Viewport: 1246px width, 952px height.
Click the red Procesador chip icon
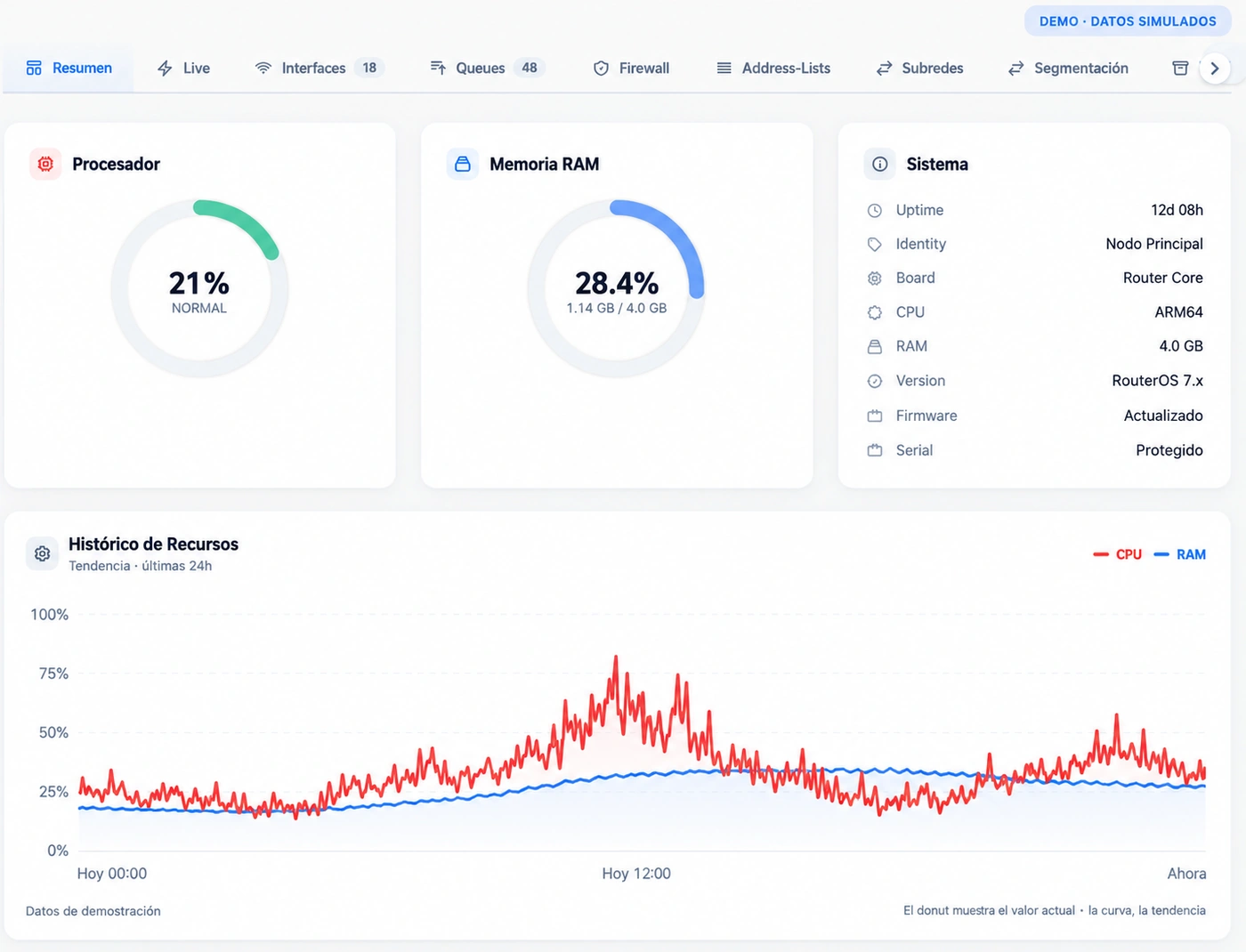point(45,164)
